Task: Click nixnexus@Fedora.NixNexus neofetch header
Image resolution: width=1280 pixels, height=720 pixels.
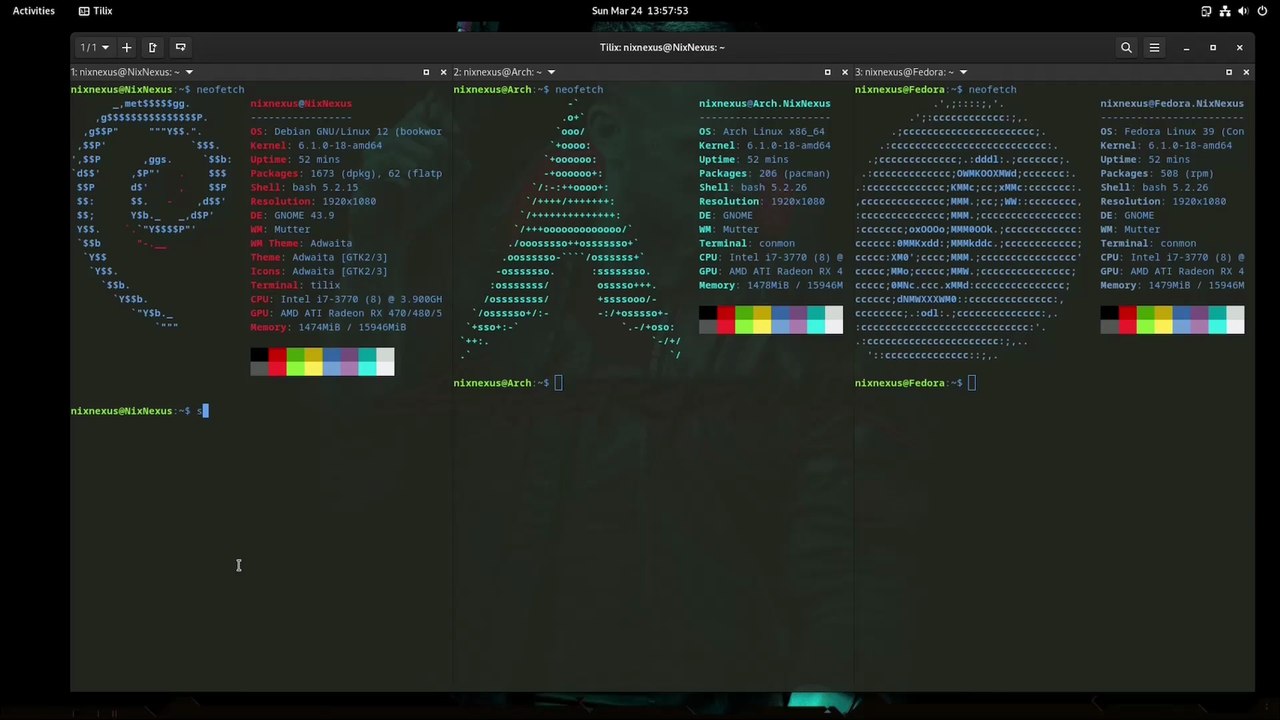Action: pos(1172,103)
